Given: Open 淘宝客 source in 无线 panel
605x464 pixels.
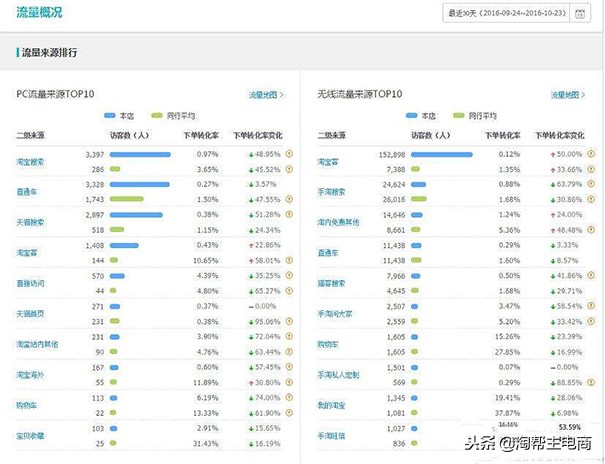Looking at the screenshot, I should 328,162.
